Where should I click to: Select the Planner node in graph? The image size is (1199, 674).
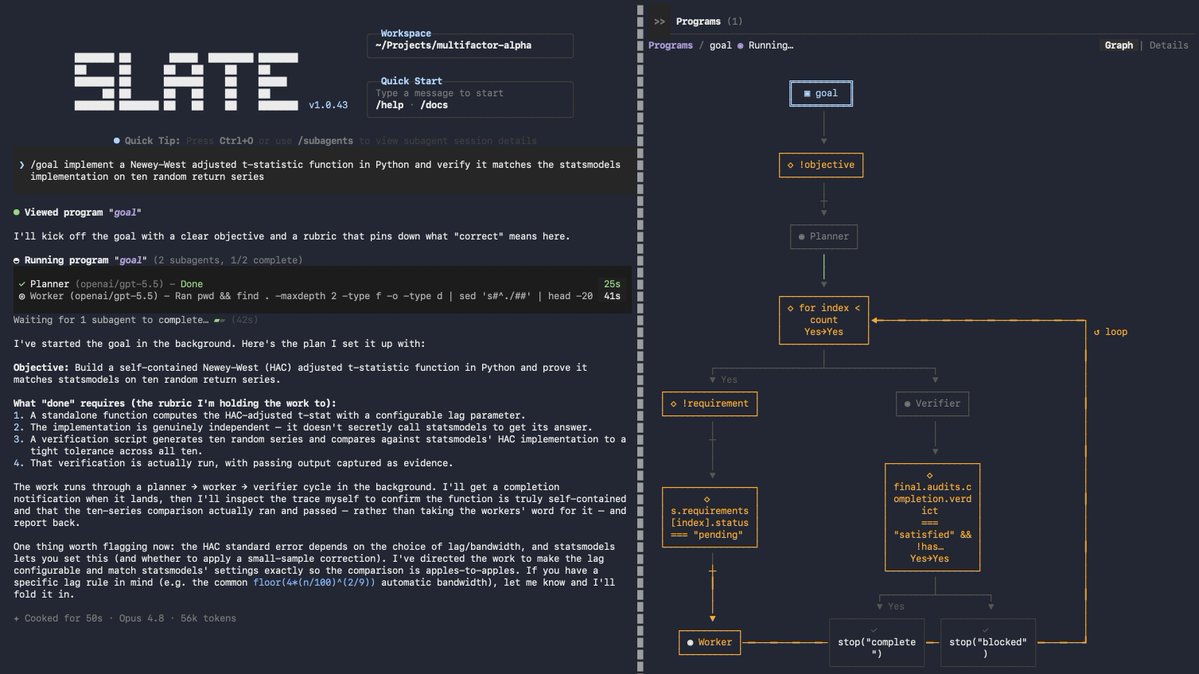coord(824,236)
